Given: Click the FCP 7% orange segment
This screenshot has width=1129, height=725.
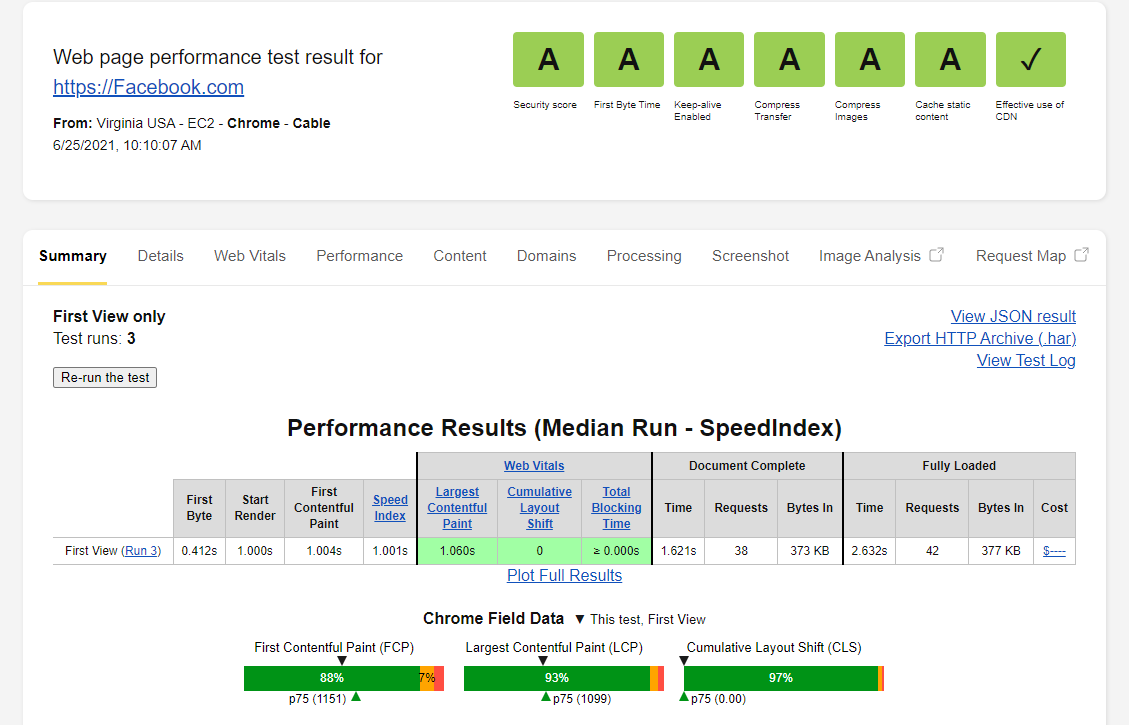Looking at the screenshot, I should (x=427, y=678).
